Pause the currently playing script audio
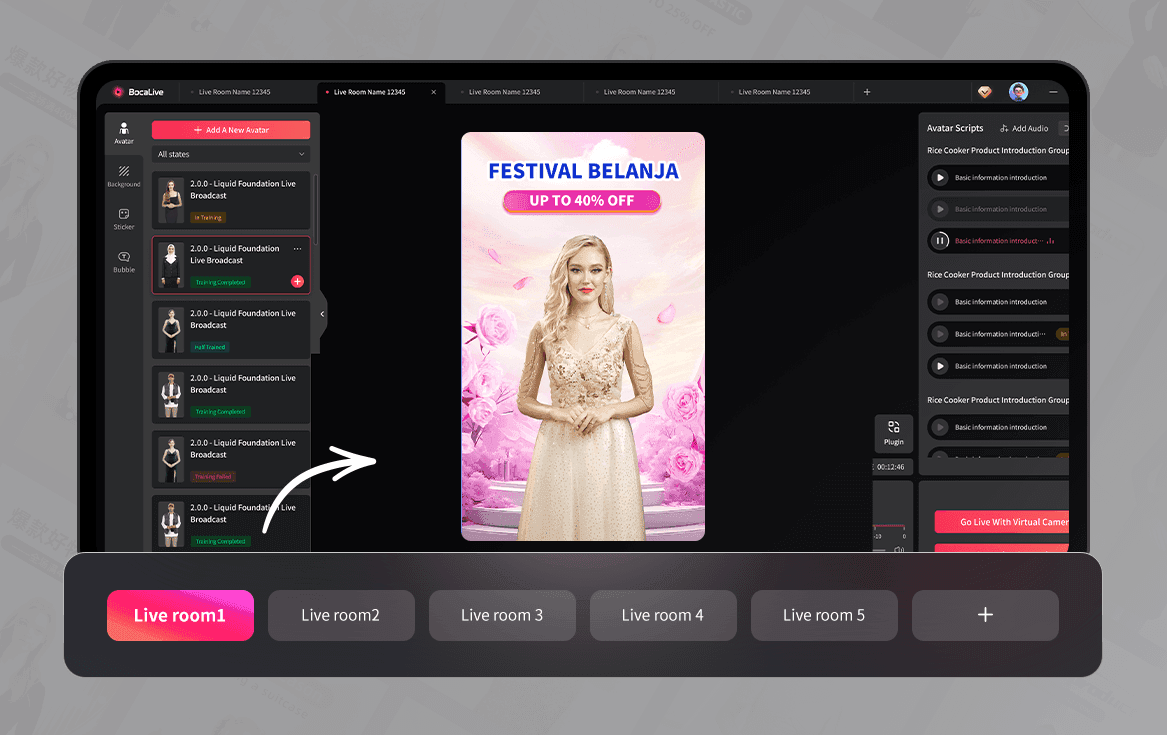 (x=940, y=240)
